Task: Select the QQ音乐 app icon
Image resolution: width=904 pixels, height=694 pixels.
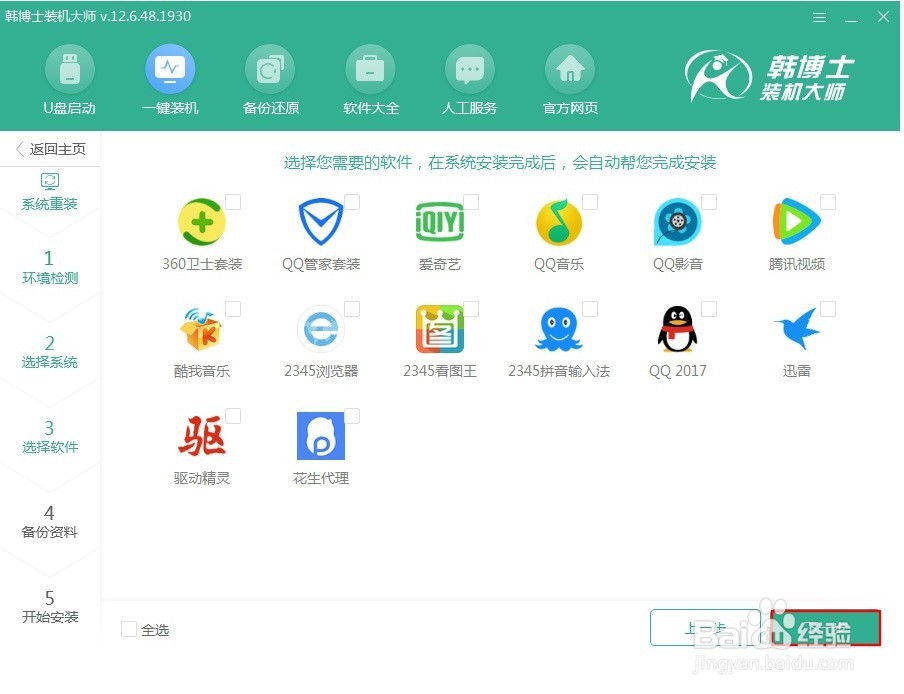Action: [559, 222]
